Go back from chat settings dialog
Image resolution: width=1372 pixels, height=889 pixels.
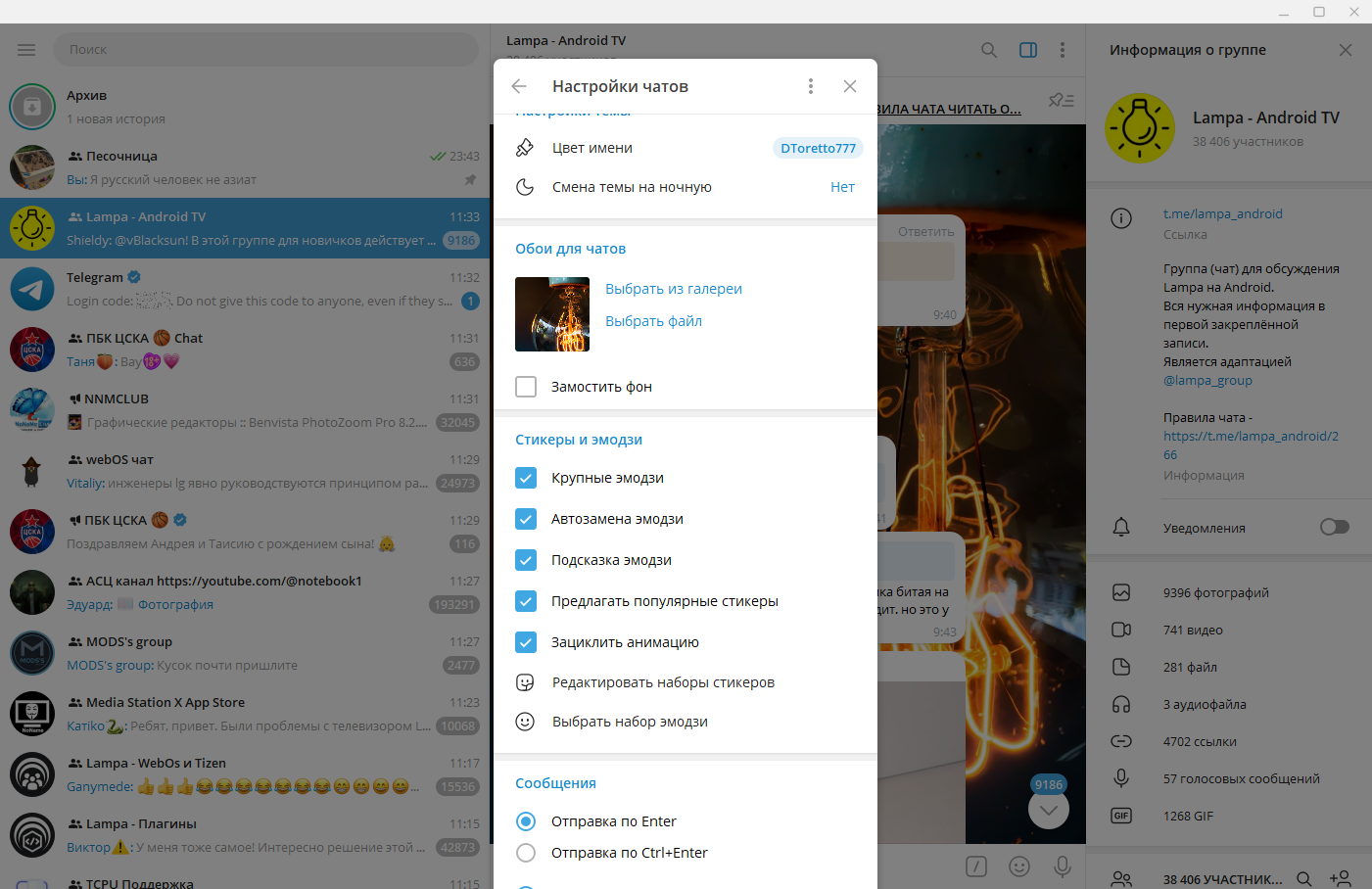click(x=519, y=86)
